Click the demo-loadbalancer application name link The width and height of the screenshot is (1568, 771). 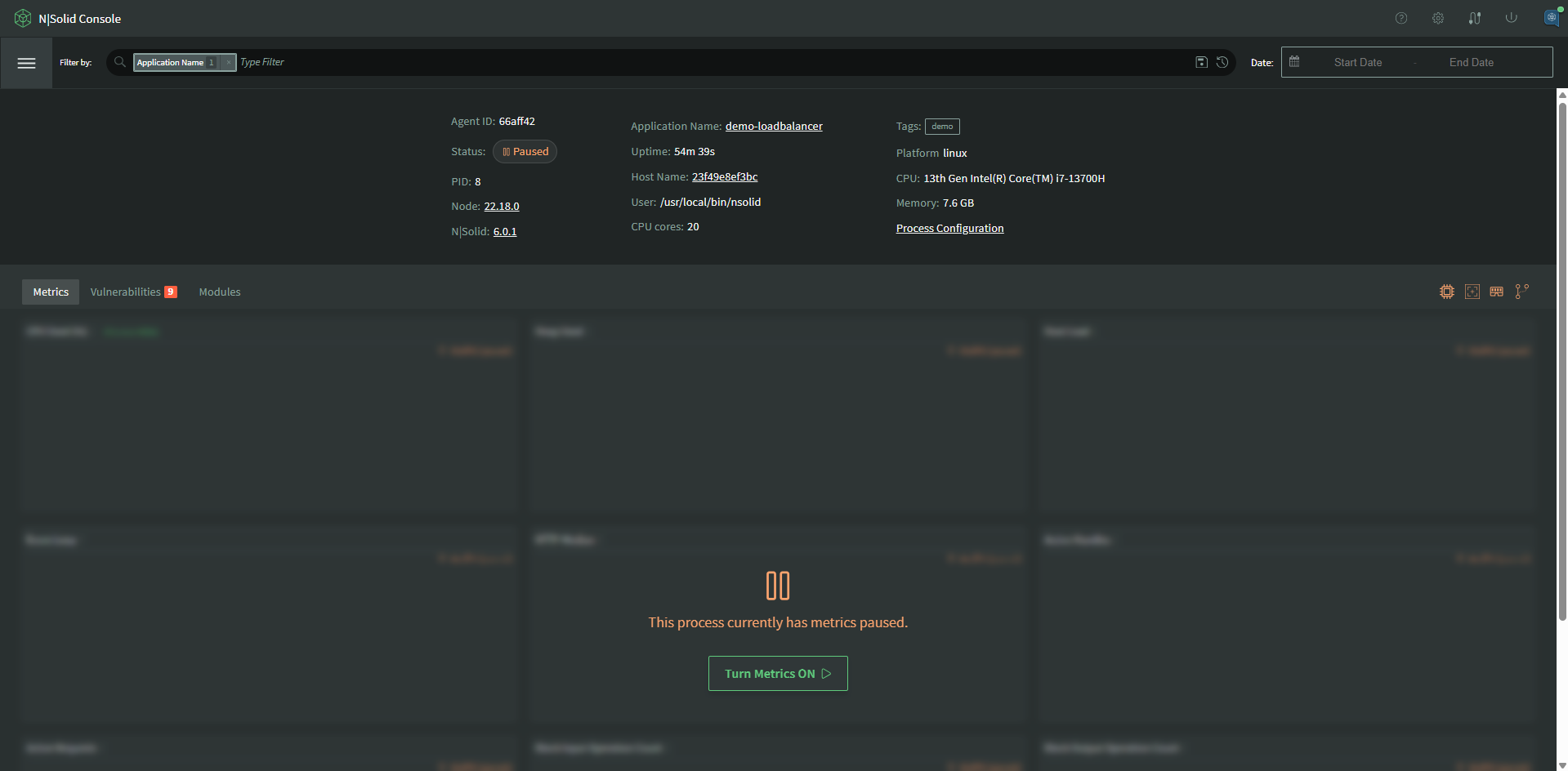coord(773,126)
